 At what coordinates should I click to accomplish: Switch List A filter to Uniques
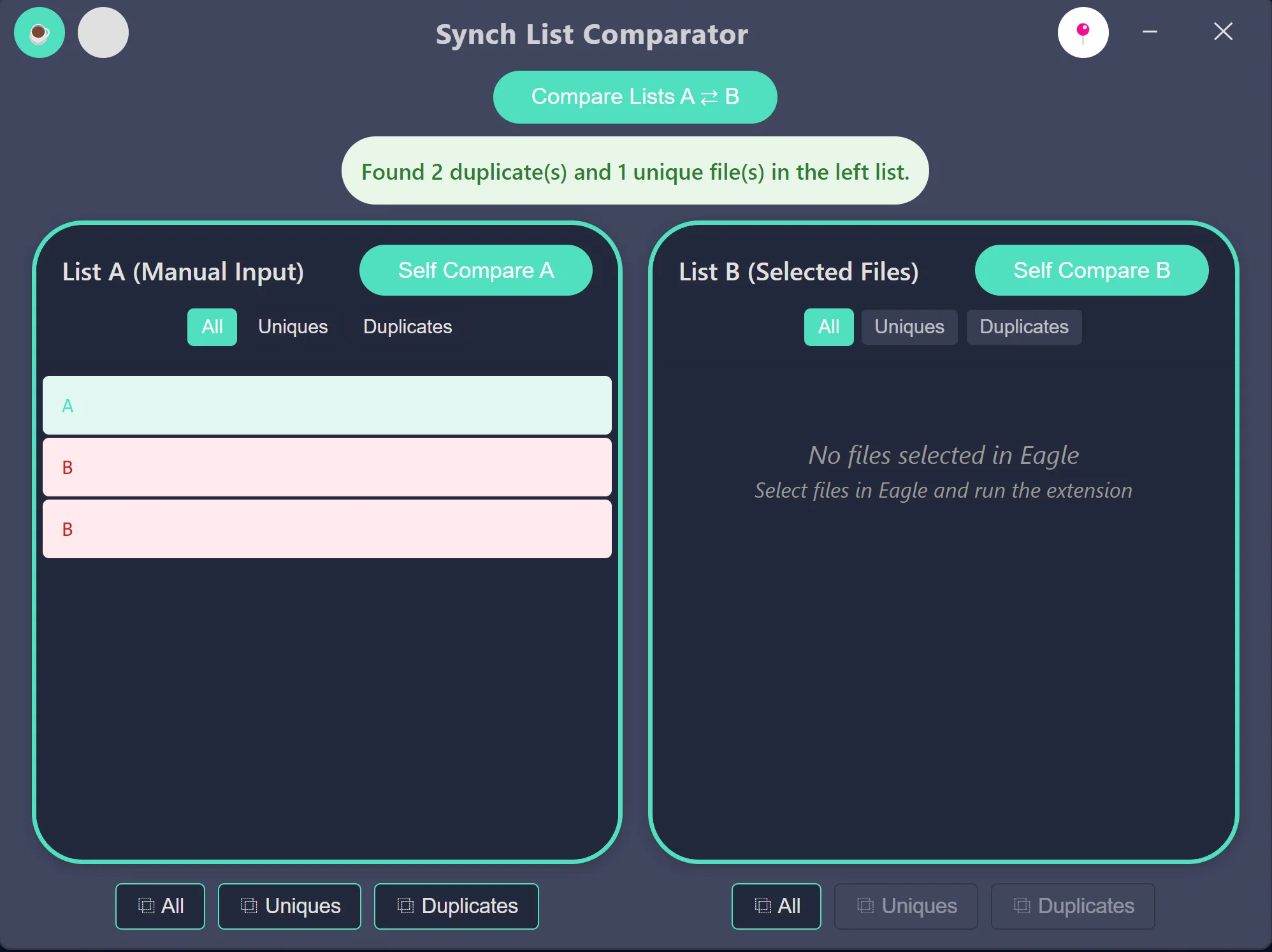point(293,327)
